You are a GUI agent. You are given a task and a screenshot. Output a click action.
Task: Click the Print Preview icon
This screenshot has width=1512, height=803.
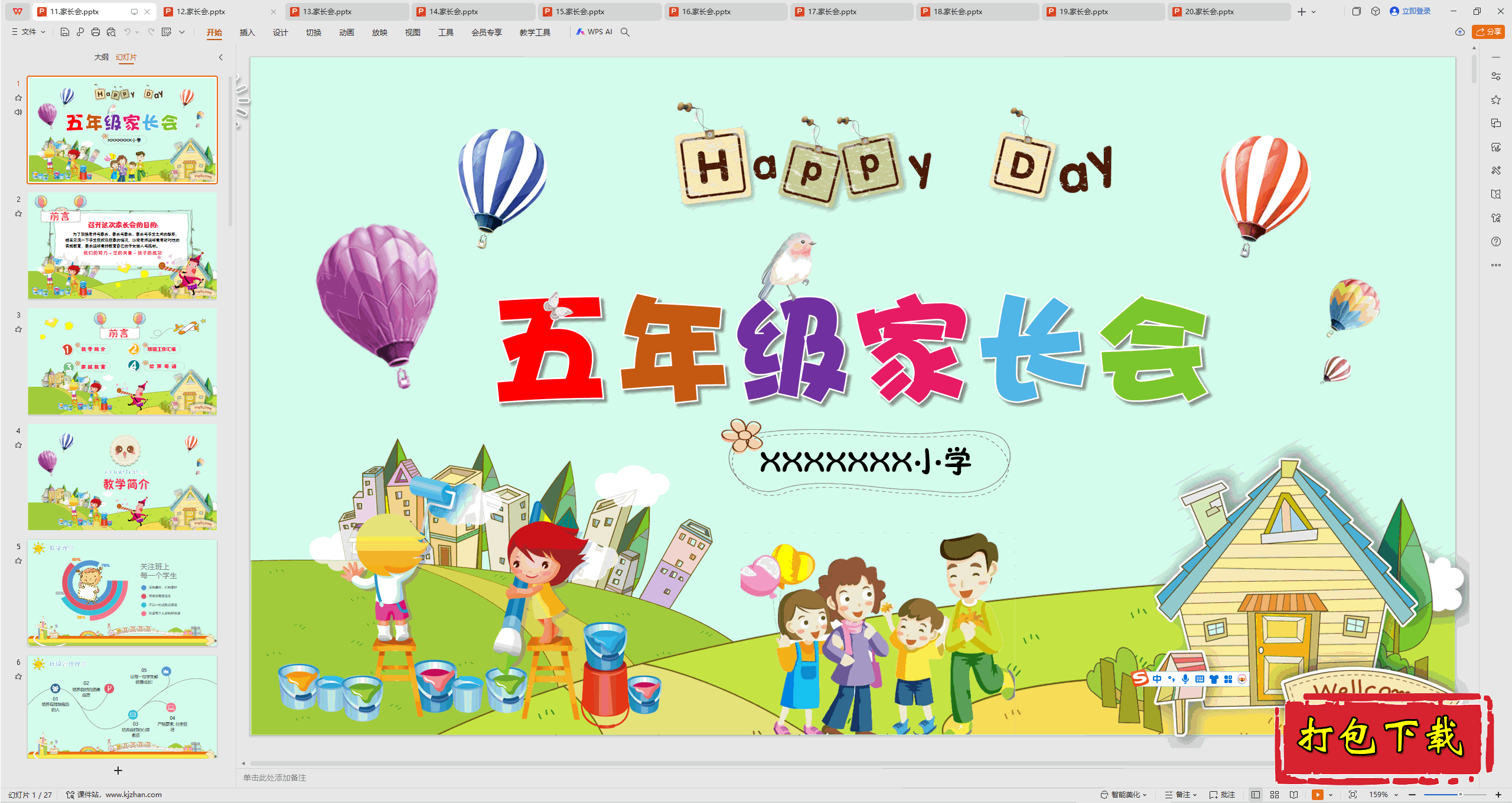pyautogui.click(x=111, y=32)
